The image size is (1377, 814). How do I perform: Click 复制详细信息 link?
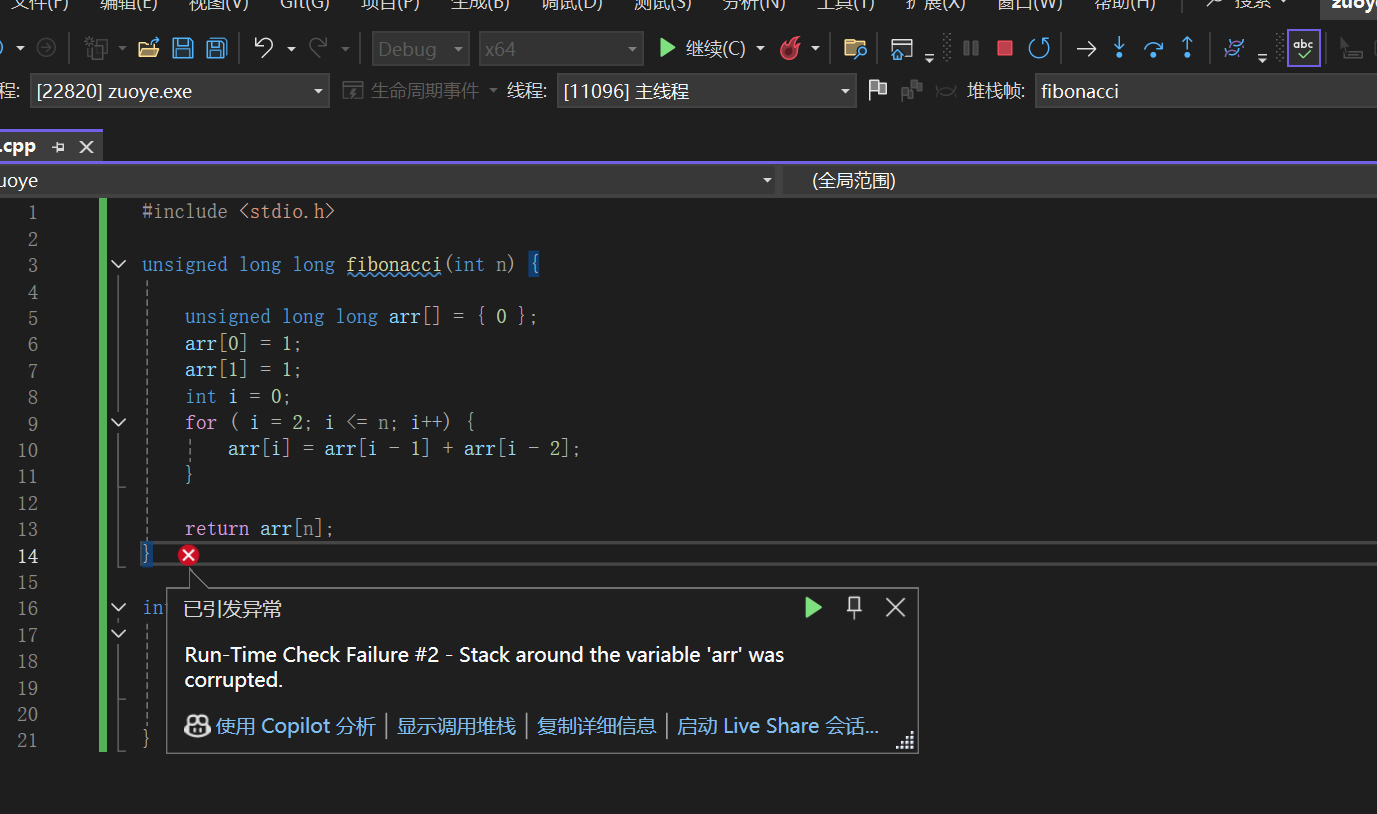(x=597, y=726)
